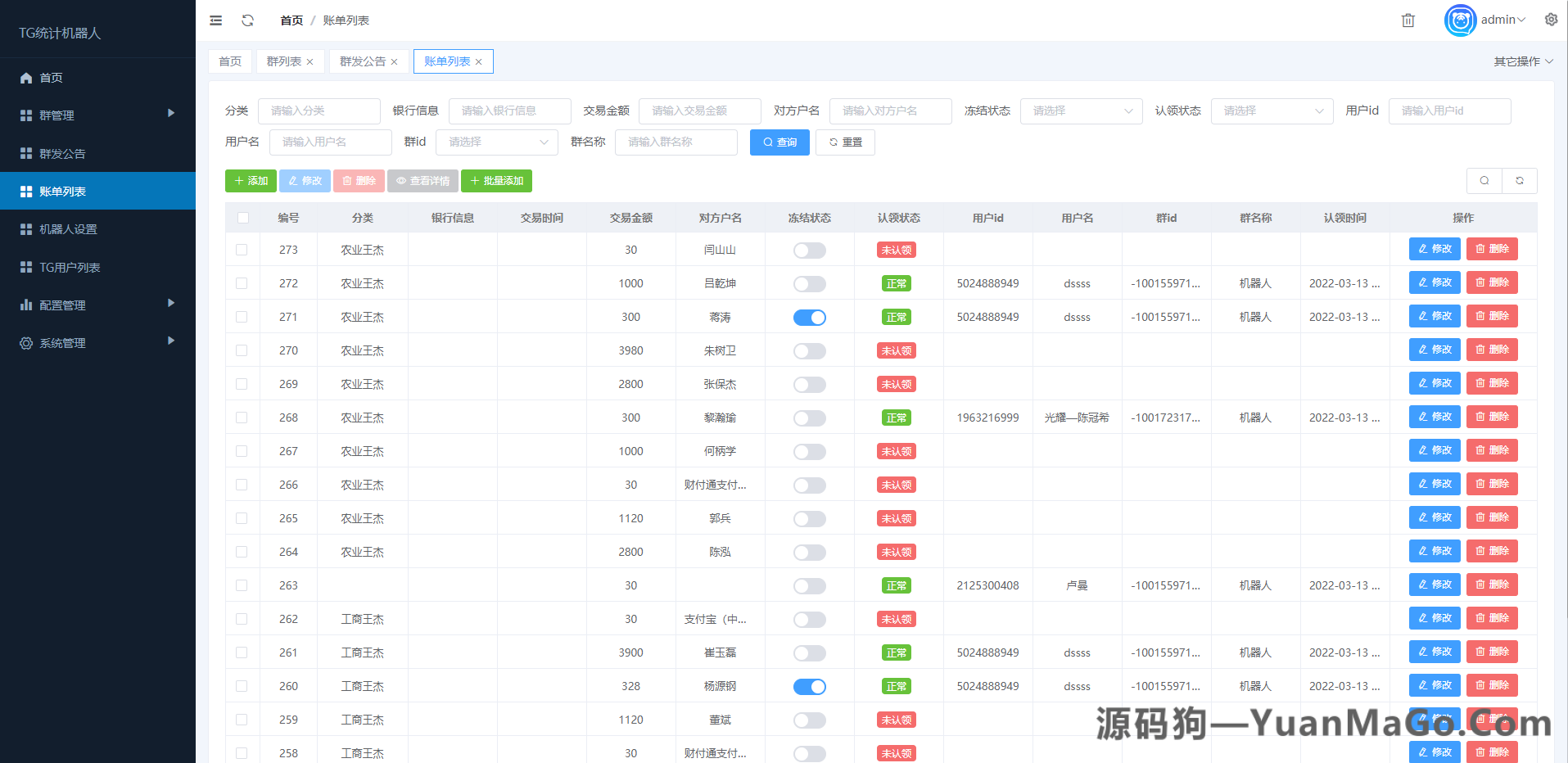Open the settings gear icon
Screen dimensions: 1568x763
tap(1551, 19)
